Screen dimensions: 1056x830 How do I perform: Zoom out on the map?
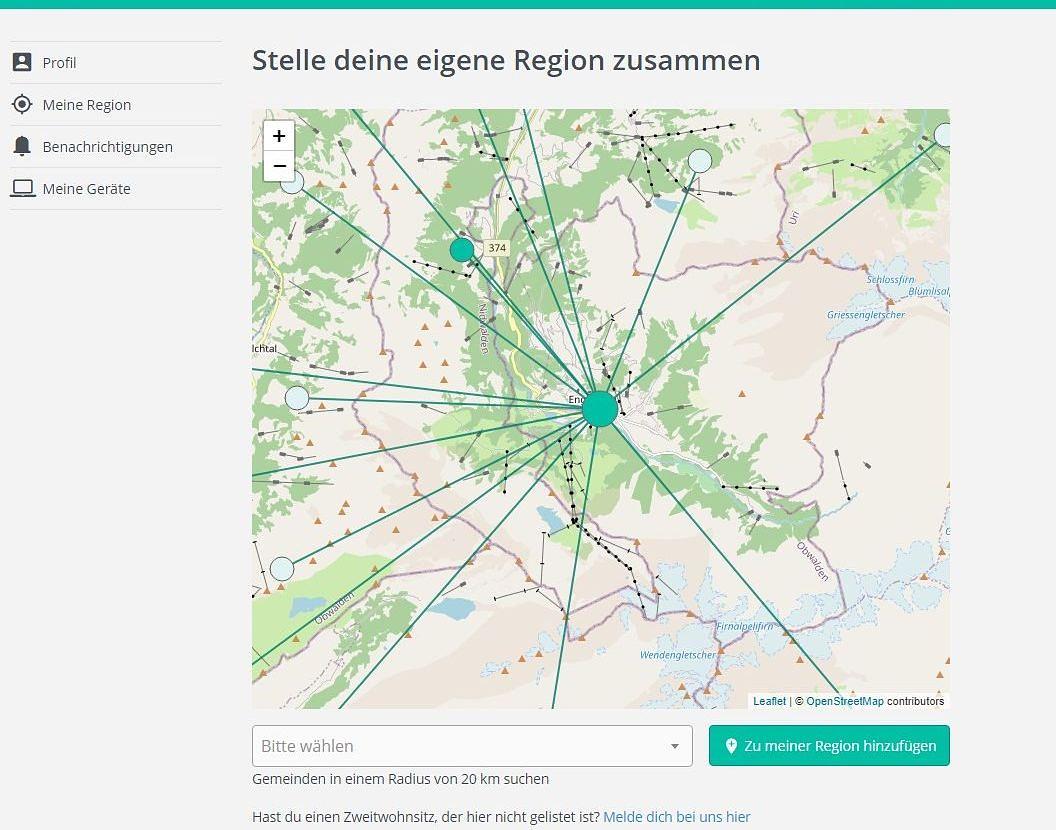click(279, 166)
